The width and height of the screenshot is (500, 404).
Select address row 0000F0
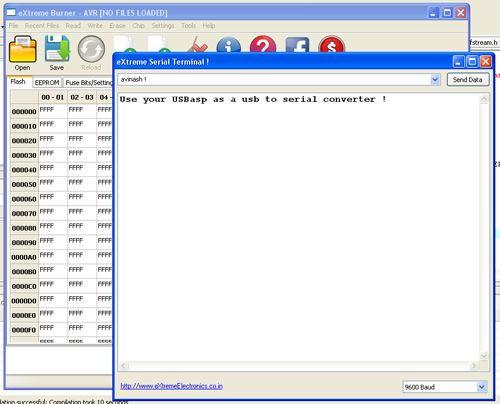pos(24,330)
